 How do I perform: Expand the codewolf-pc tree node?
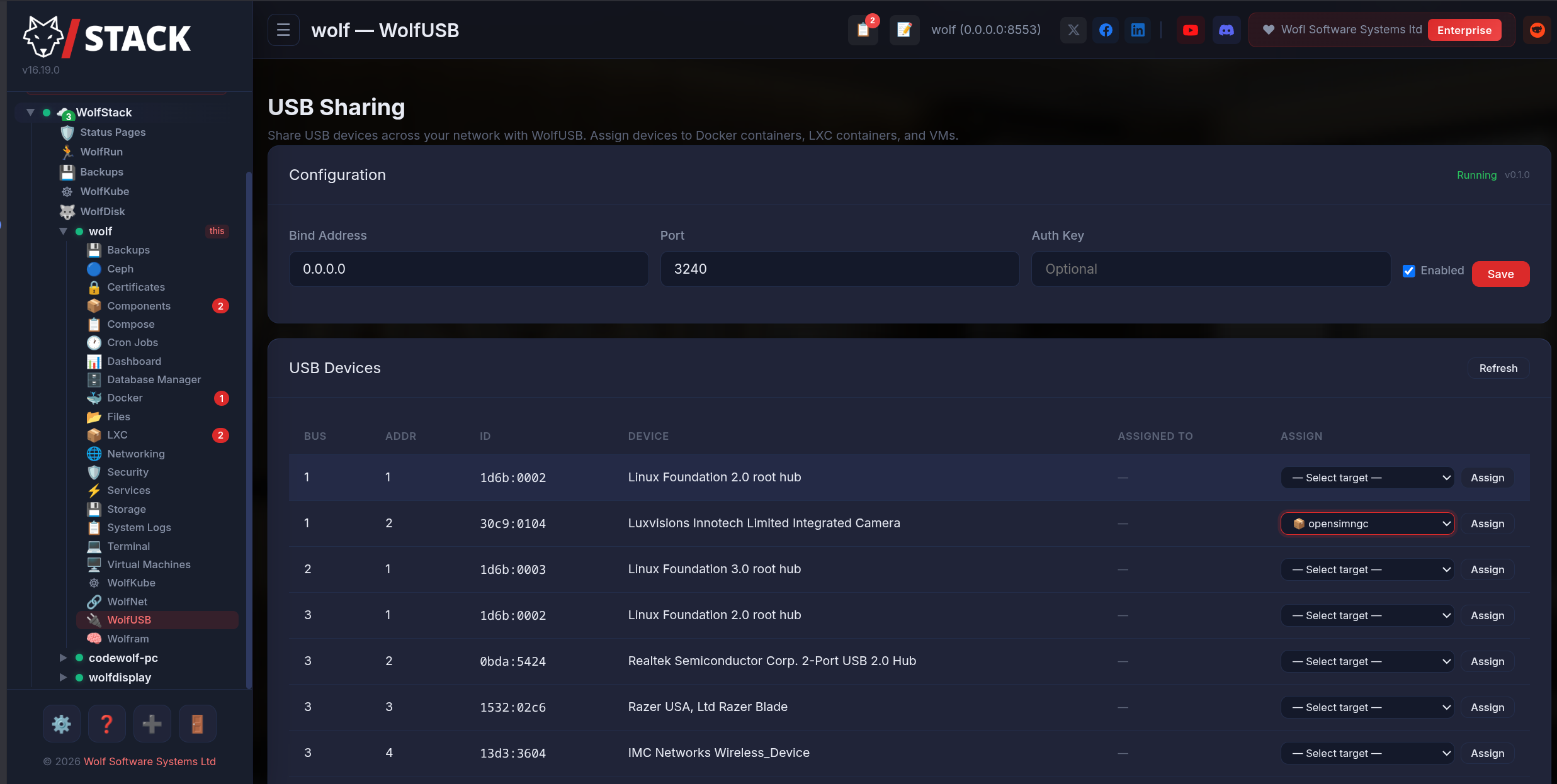pos(63,658)
